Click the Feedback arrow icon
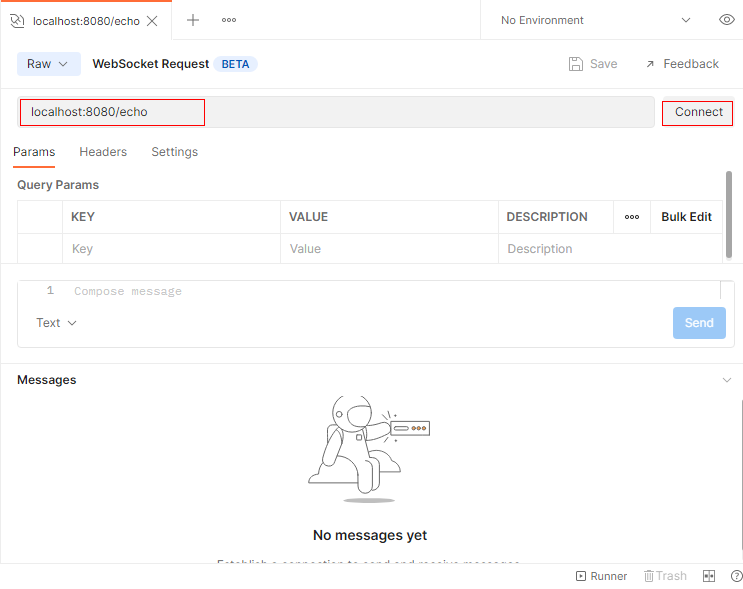743x589 pixels. point(650,64)
